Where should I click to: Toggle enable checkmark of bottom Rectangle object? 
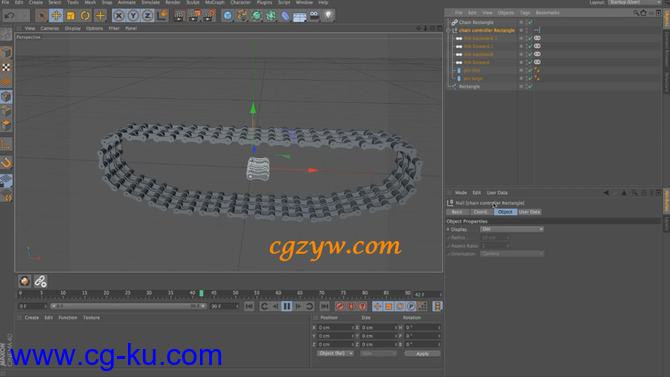point(530,86)
